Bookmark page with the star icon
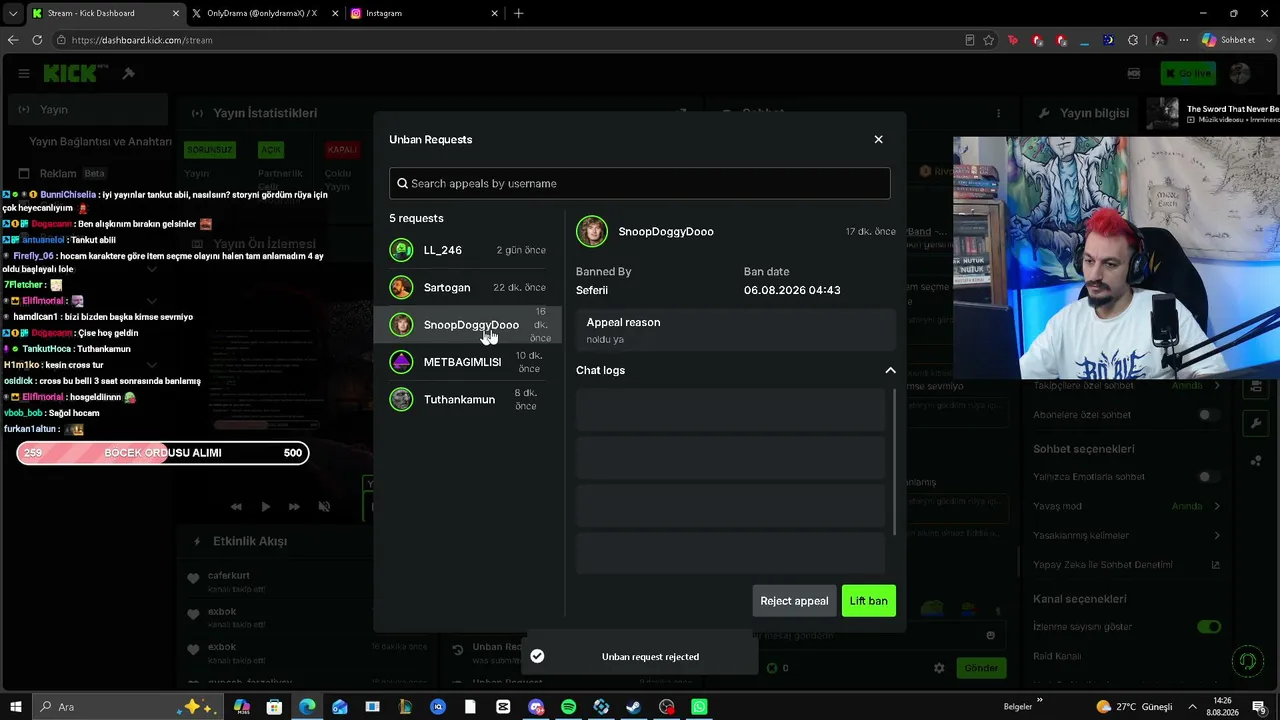 tap(989, 40)
